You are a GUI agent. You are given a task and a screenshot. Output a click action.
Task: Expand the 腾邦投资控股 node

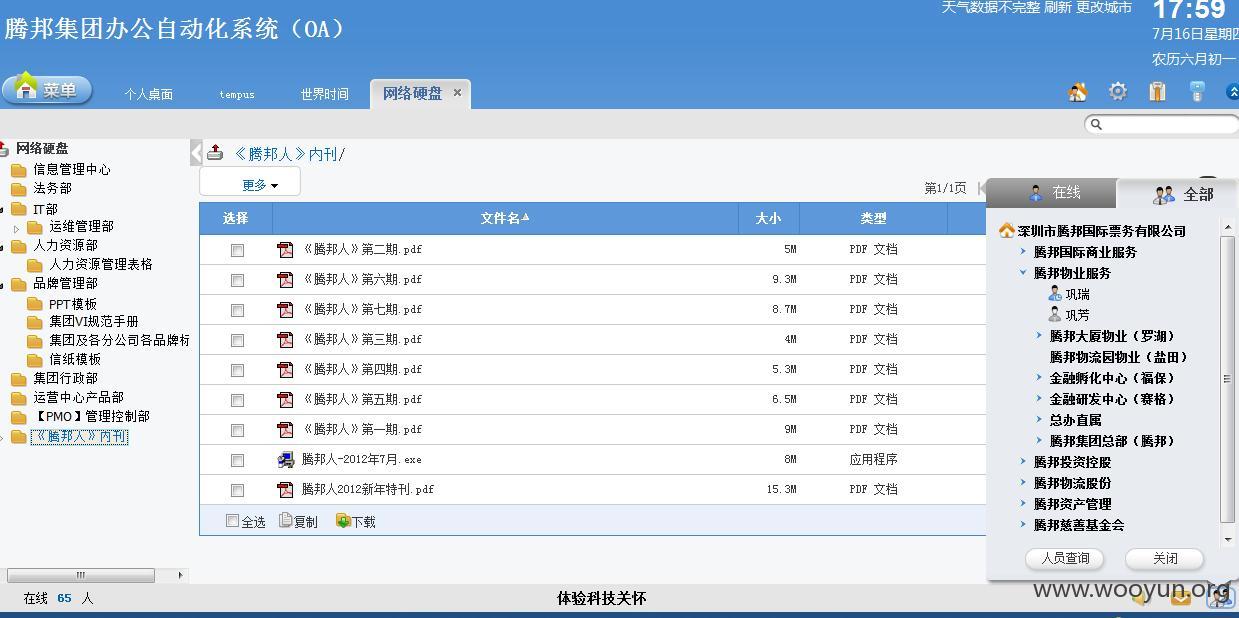pos(1023,462)
